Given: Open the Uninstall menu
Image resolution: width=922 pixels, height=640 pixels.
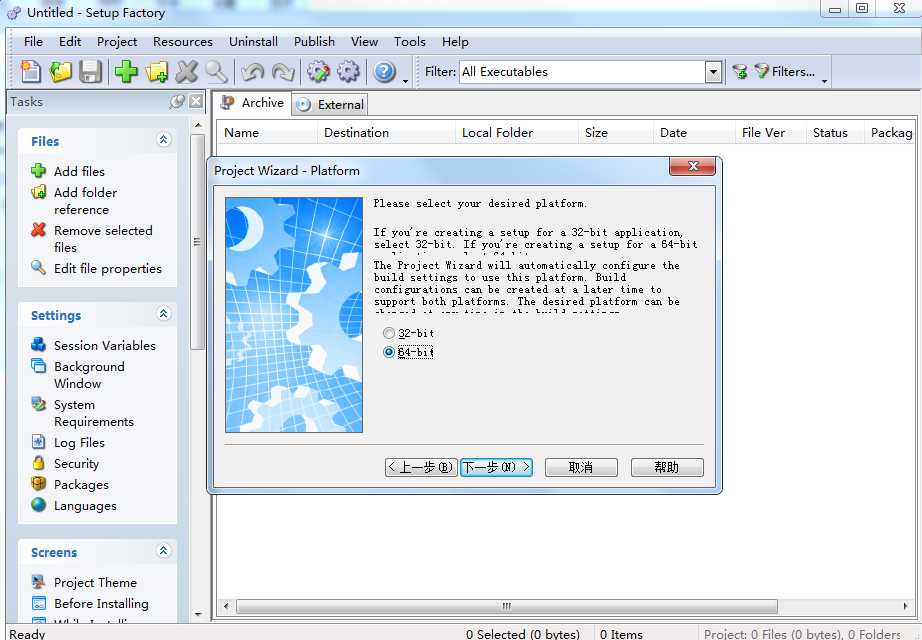Looking at the screenshot, I should (x=253, y=42).
